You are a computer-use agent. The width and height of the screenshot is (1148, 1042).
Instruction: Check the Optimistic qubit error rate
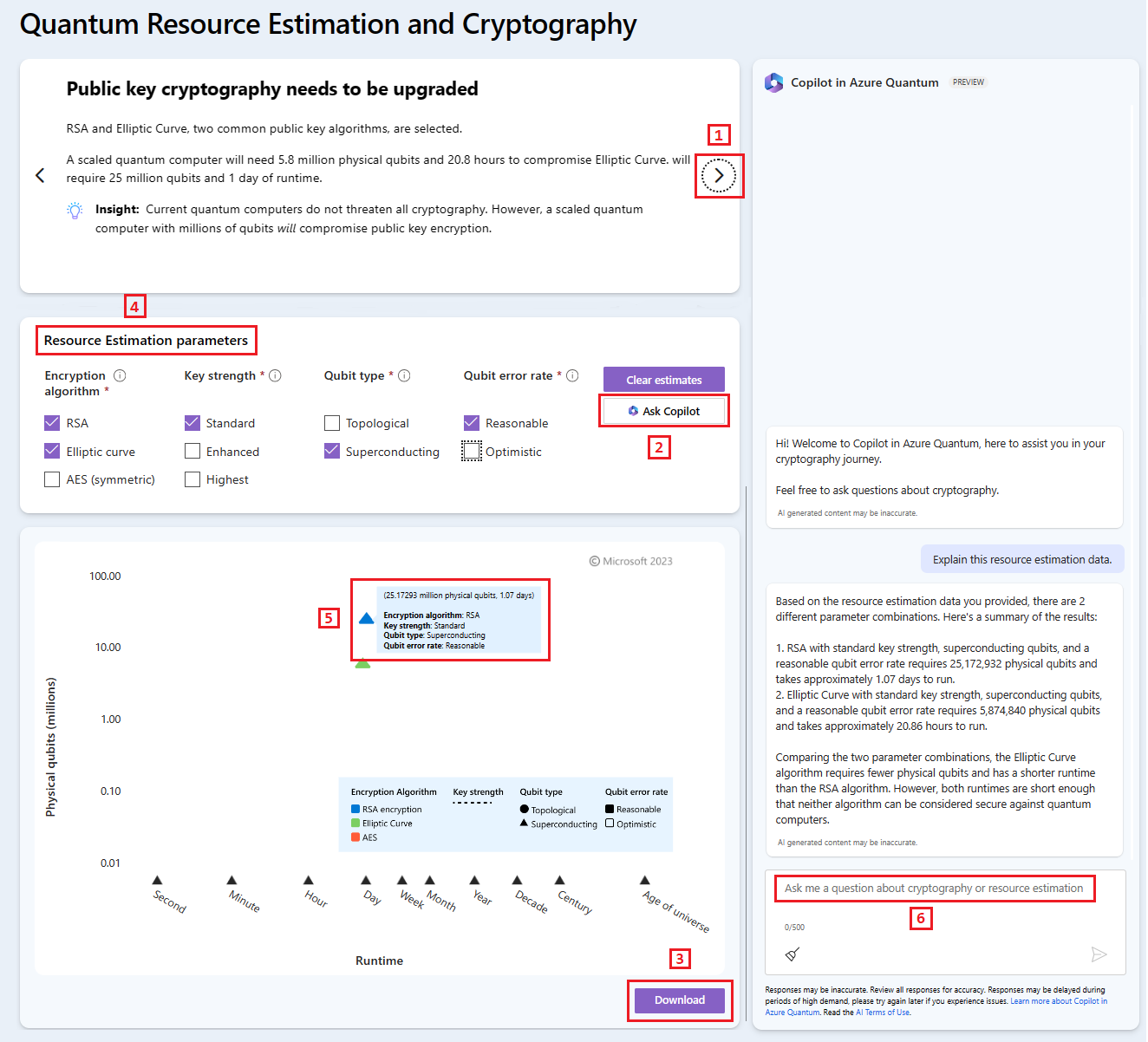tap(473, 451)
